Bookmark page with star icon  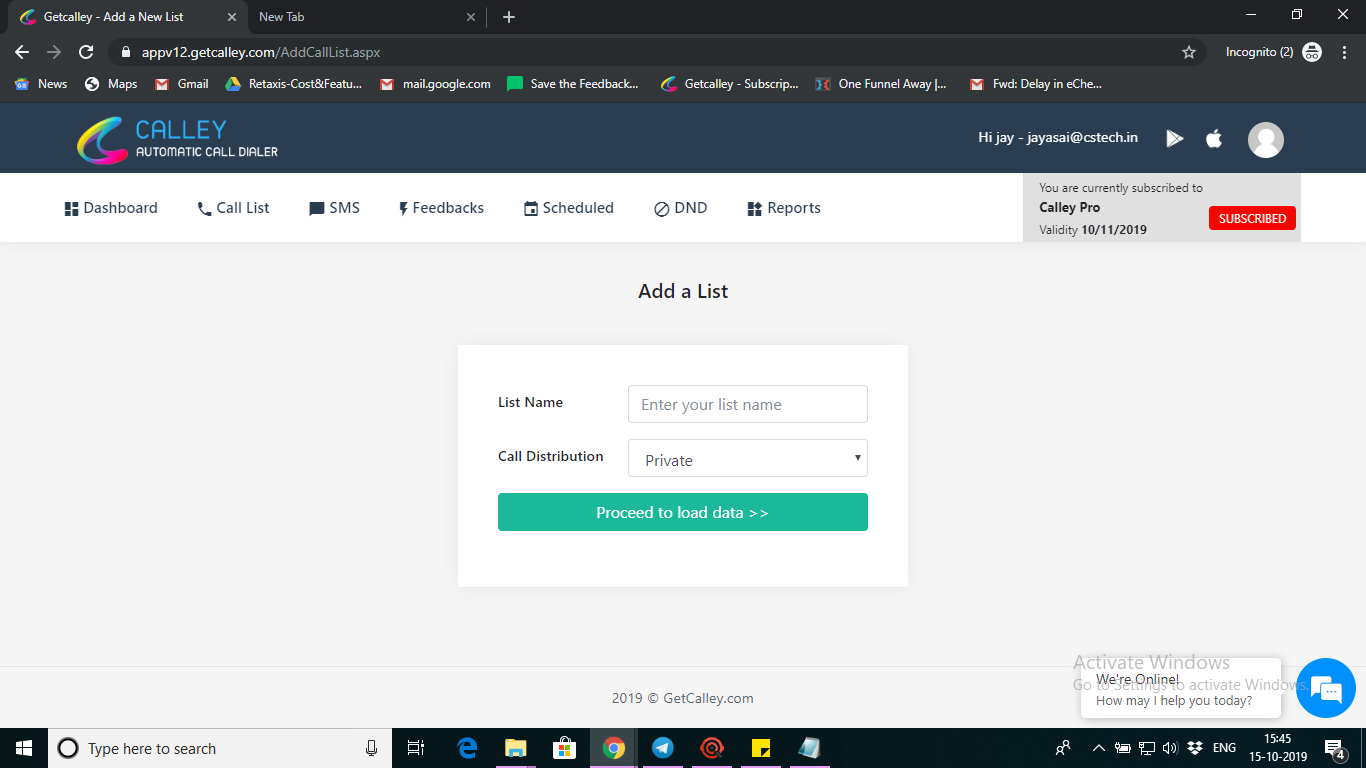click(1189, 52)
